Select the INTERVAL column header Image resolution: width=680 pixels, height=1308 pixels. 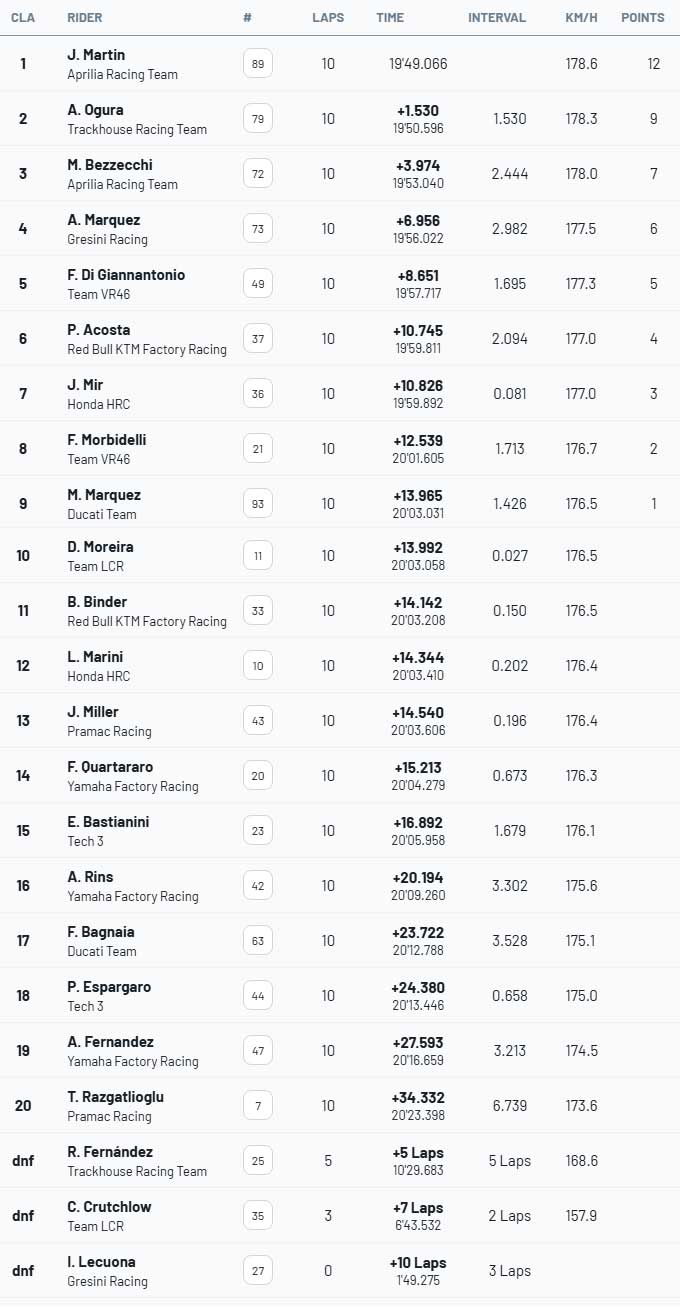[x=497, y=18]
